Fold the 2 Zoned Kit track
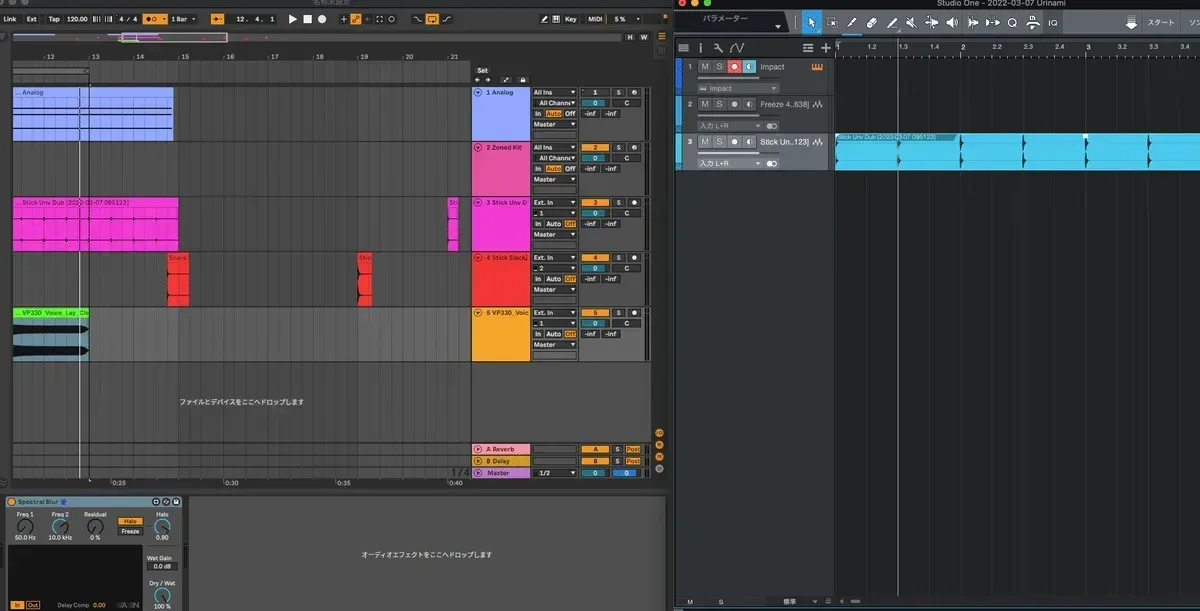Image resolution: width=1200 pixels, height=611 pixels. [x=478, y=147]
